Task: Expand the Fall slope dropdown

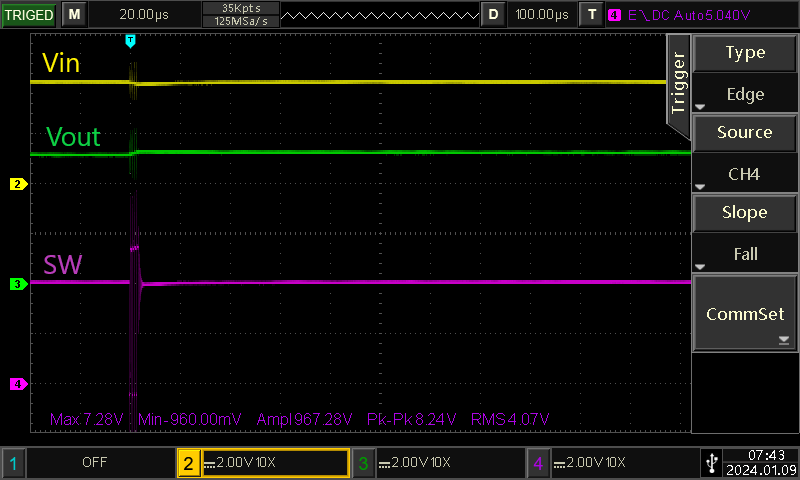Action: pos(745,254)
